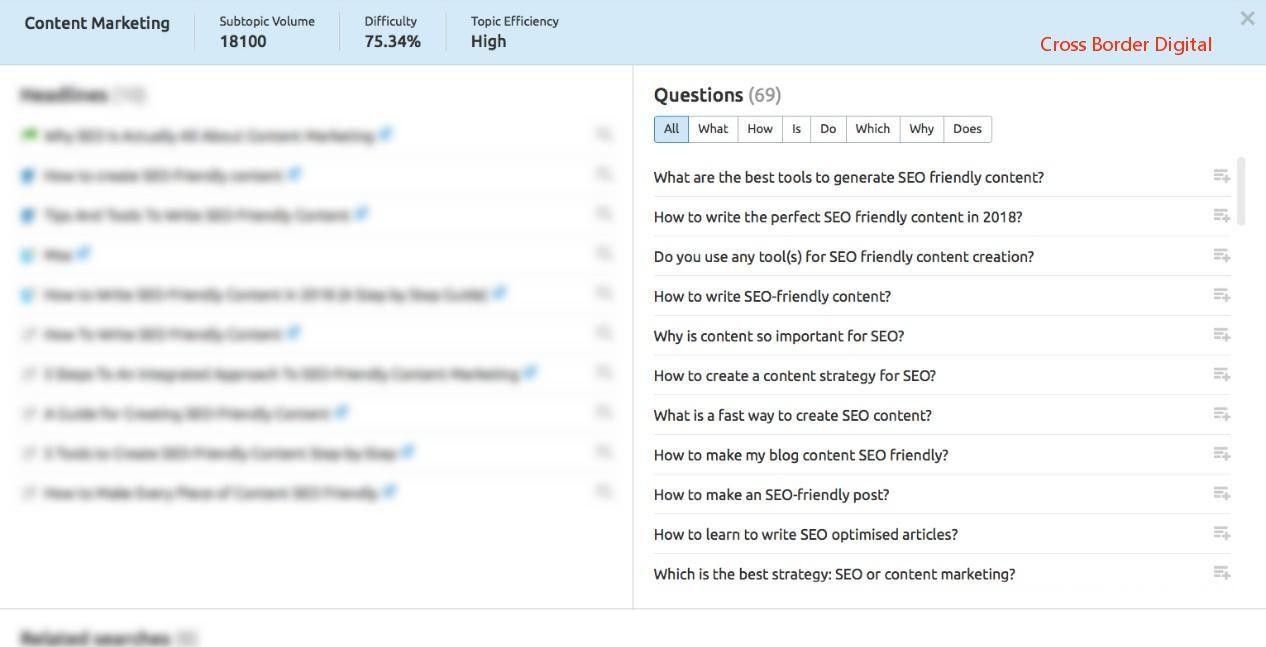
Task: Add 'Why is content so important' question icon
Action: point(1221,335)
